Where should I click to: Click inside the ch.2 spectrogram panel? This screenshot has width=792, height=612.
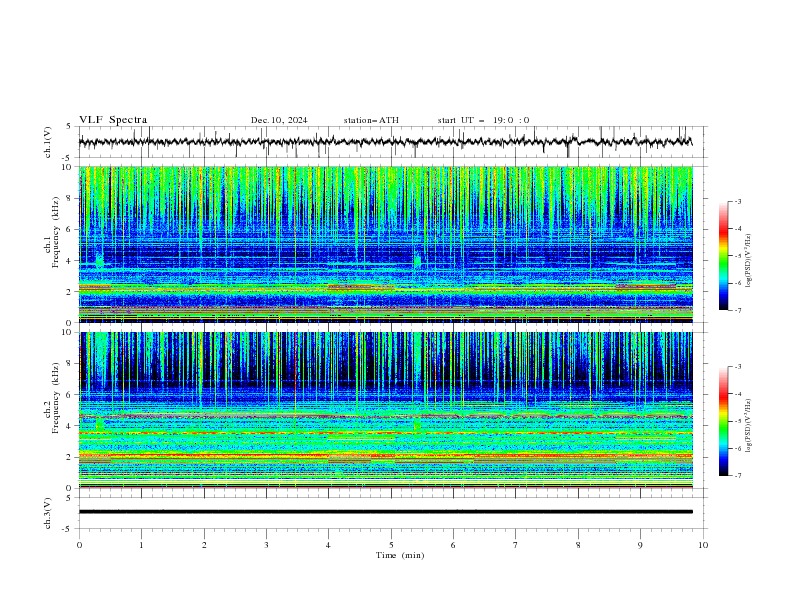click(x=385, y=410)
